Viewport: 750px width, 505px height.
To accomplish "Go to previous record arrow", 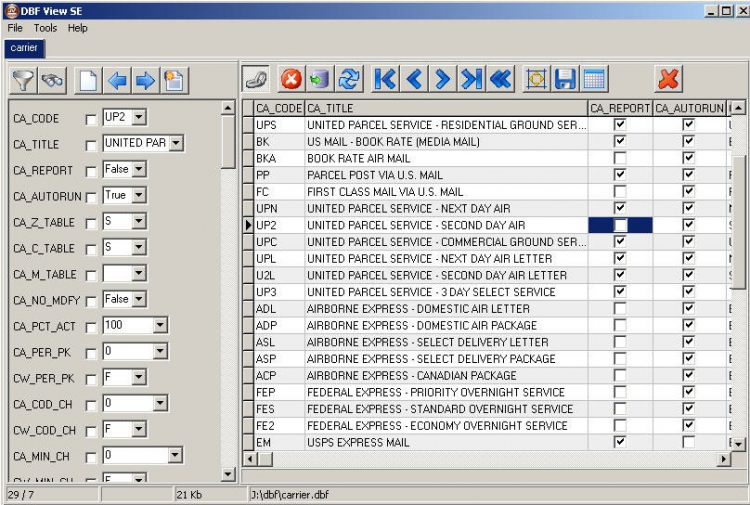I will click(414, 79).
